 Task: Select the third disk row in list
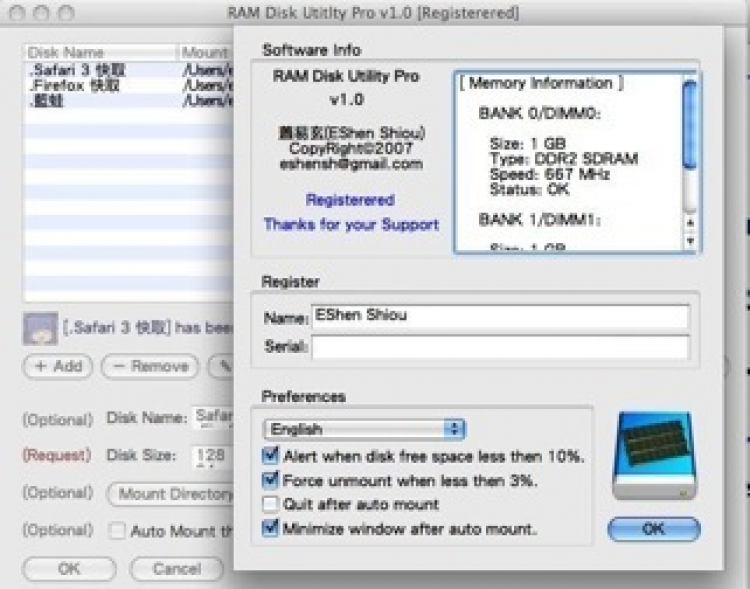click(129, 101)
